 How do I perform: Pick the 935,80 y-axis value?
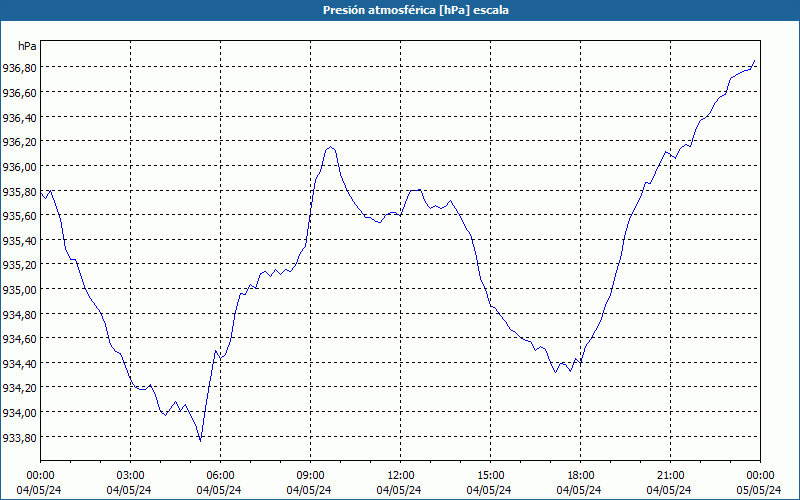coord(19,192)
